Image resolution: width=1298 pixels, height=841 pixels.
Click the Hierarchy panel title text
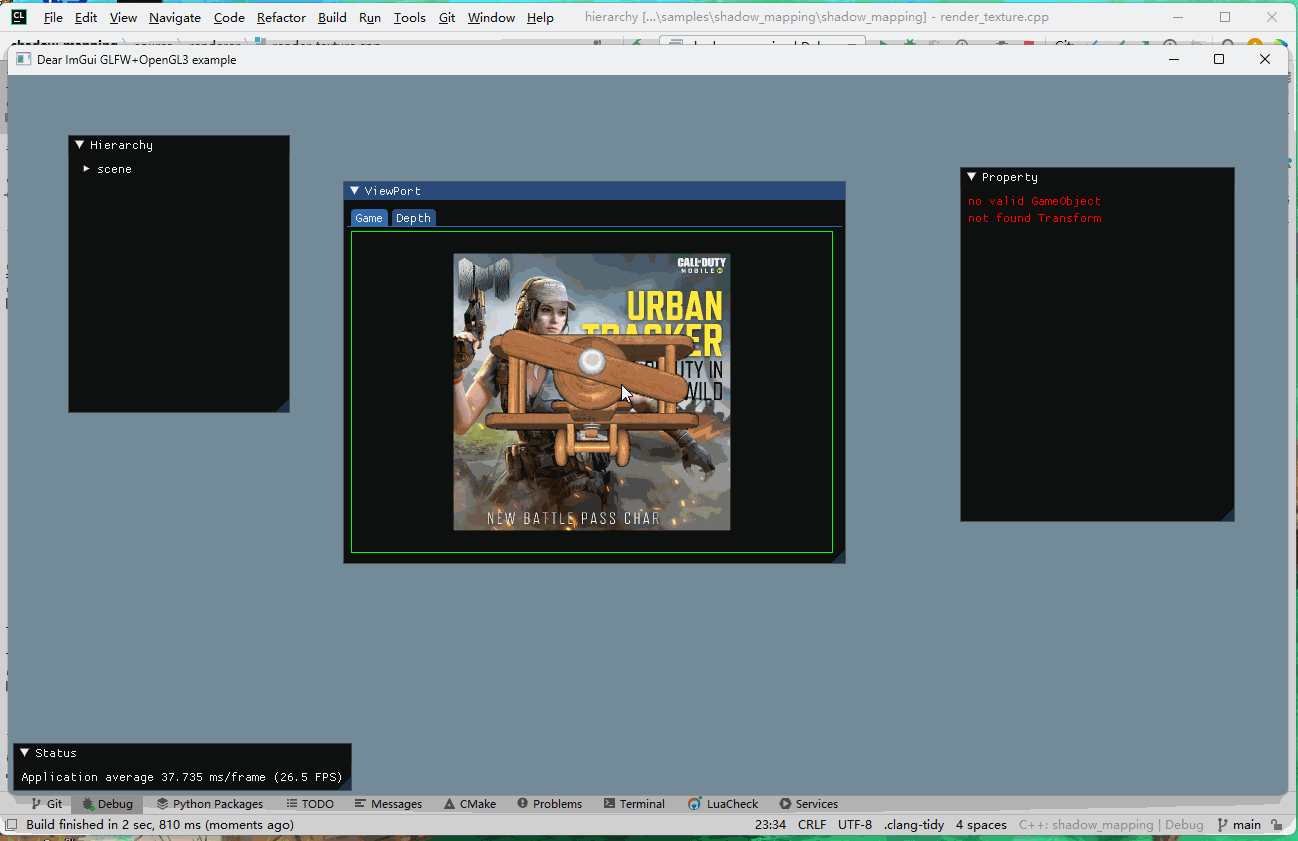pyautogui.click(x=121, y=145)
